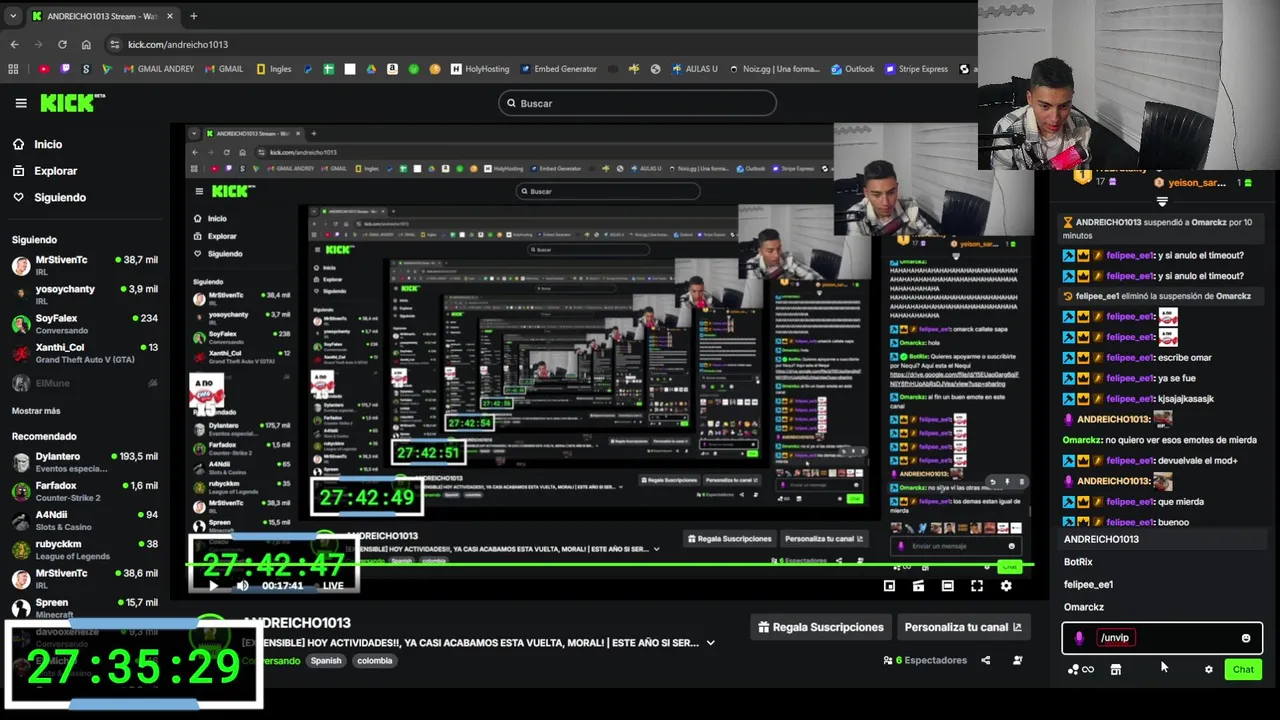This screenshot has height=720, width=1280.
Task: Go back in browser history
Action: (x=14, y=44)
